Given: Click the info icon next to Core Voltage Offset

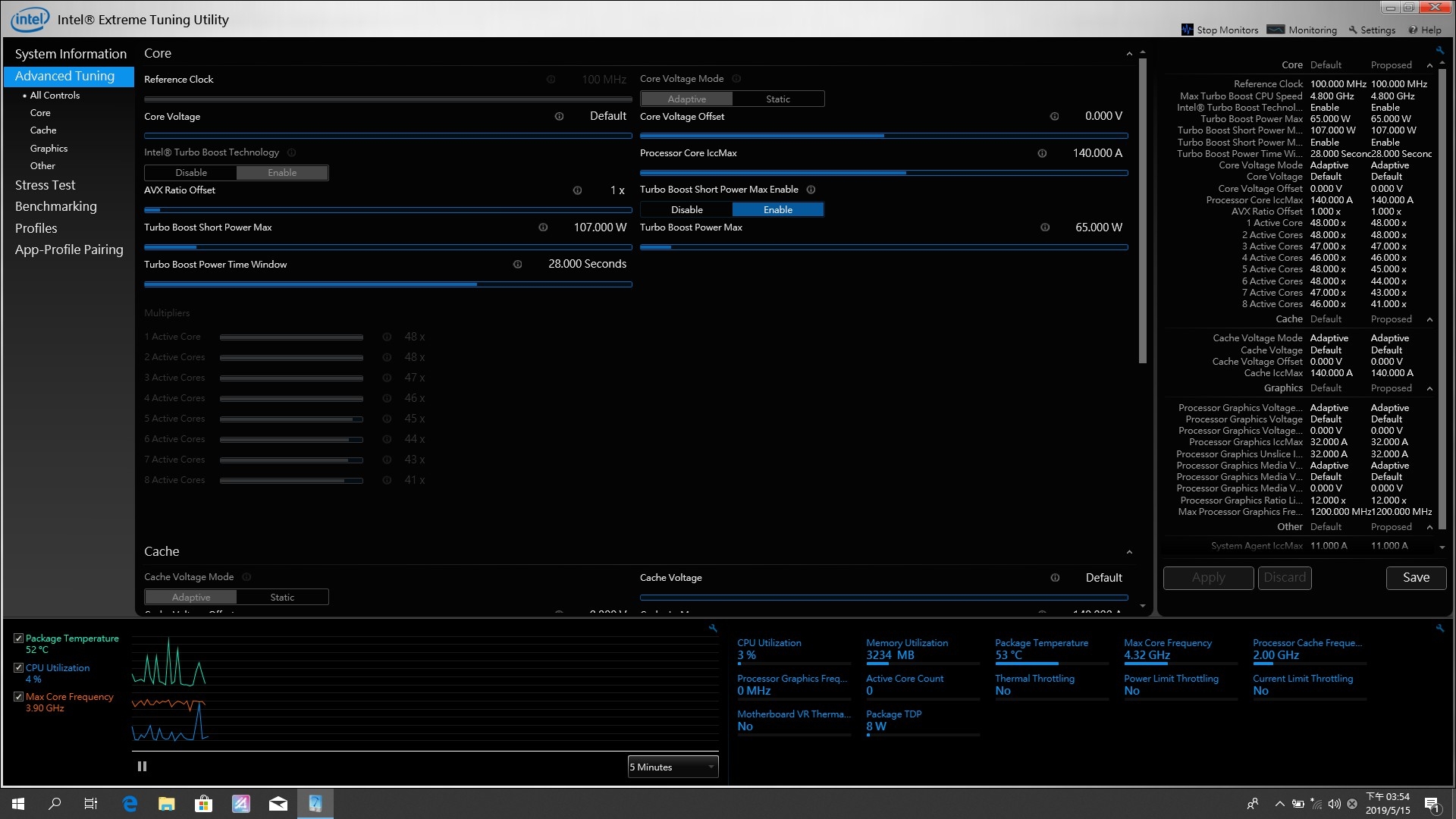Looking at the screenshot, I should click(x=1054, y=117).
